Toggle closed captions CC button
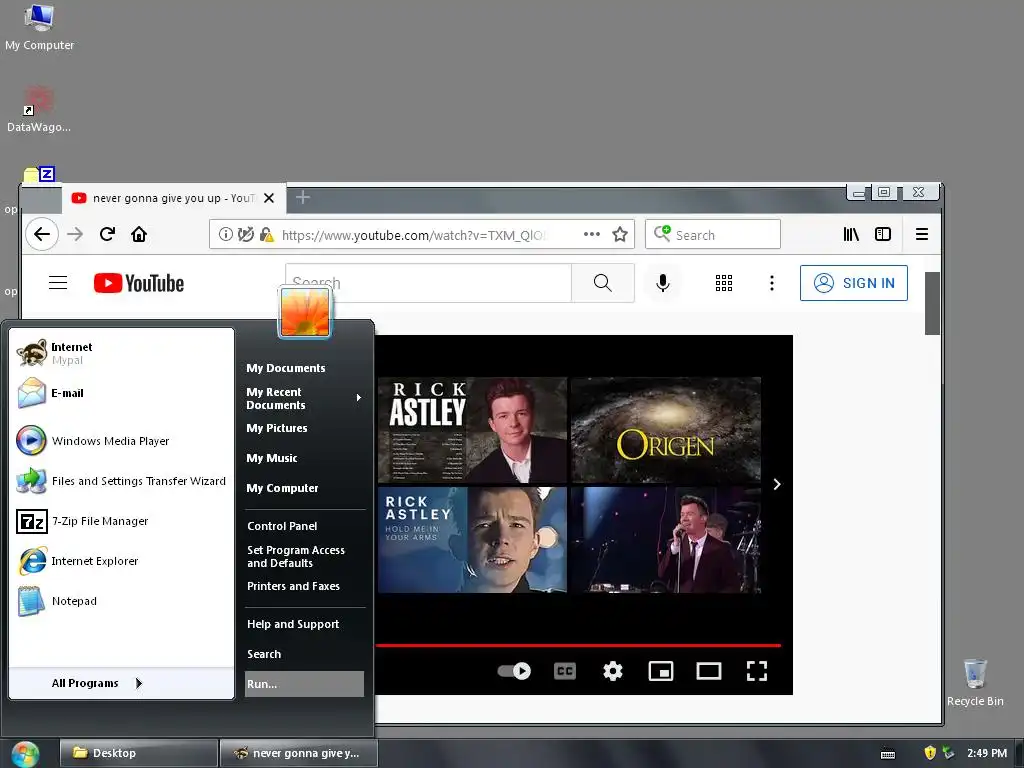 point(565,671)
